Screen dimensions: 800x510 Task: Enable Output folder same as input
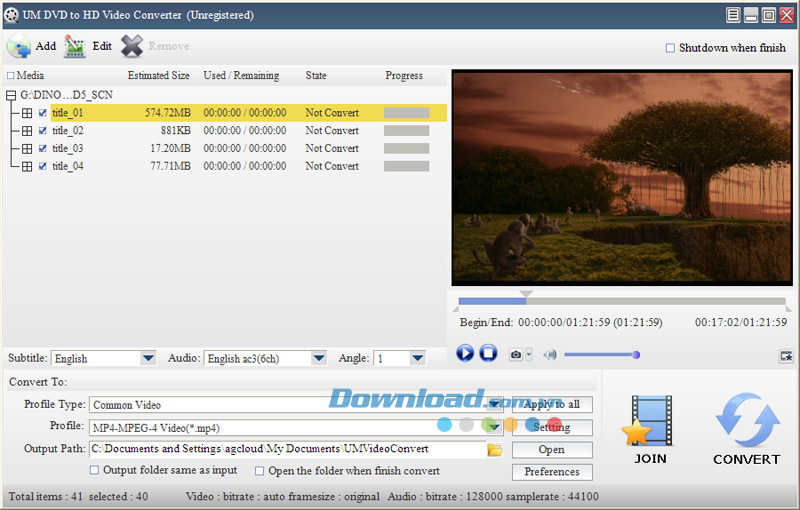[x=94, y=470]
